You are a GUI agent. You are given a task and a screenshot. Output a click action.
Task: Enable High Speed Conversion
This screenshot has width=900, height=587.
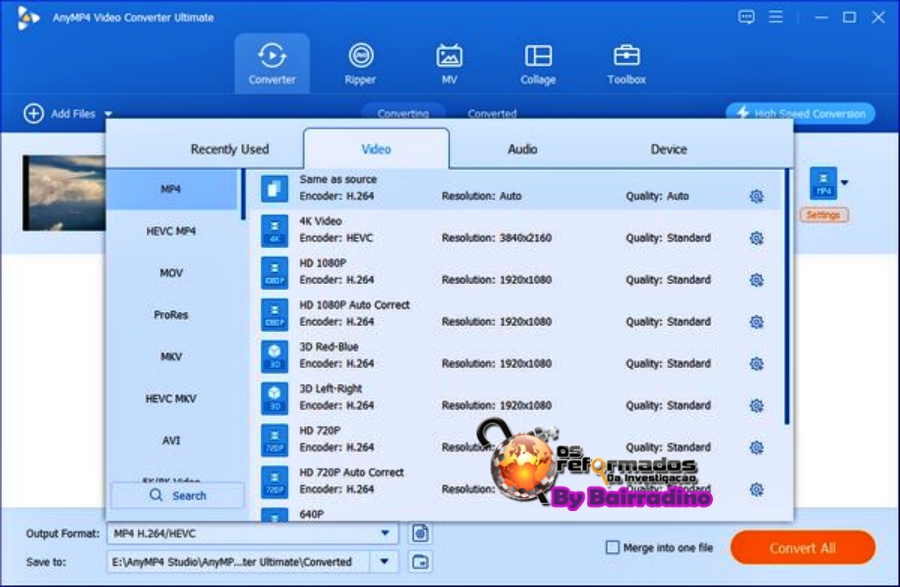click(x=801, y=113)
